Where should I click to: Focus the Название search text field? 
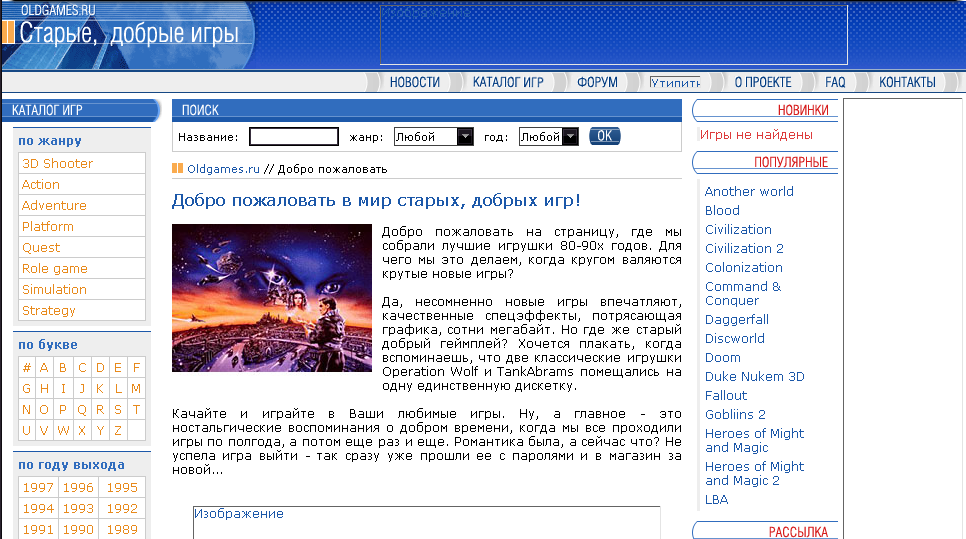(x=294, y=137)
